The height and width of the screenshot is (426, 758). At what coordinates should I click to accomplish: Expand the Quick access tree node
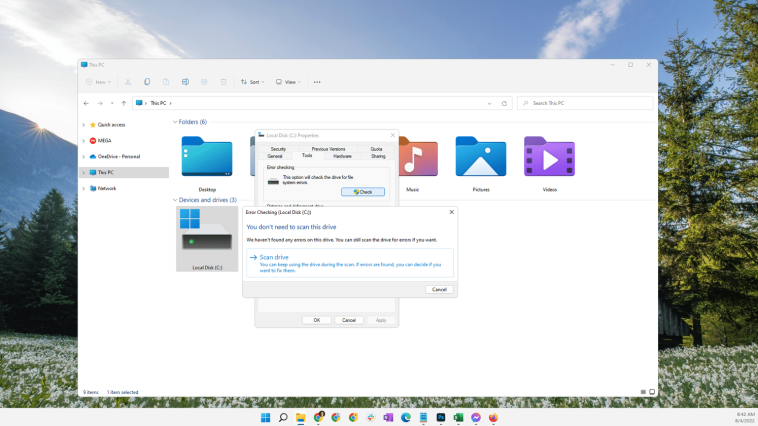click(84, 125)
